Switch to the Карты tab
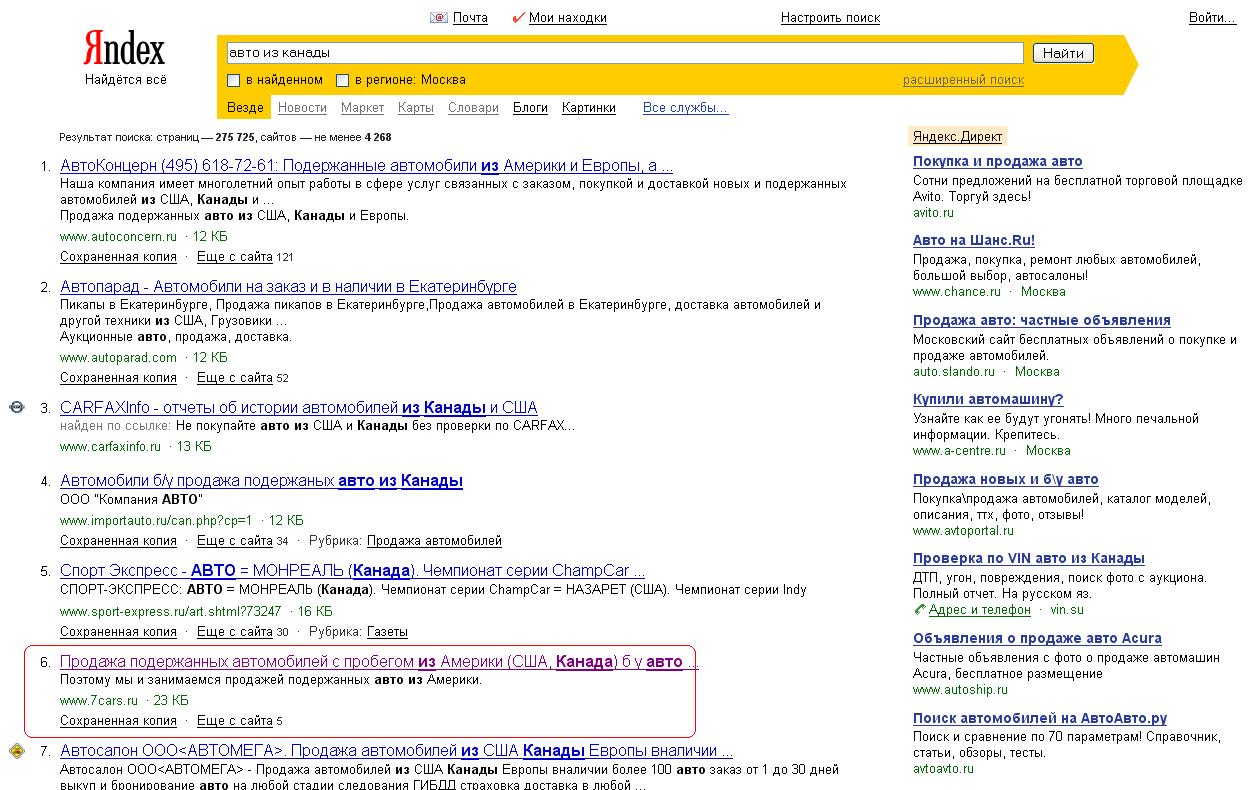Screen dimensions: 1258x790 (415, 108)
